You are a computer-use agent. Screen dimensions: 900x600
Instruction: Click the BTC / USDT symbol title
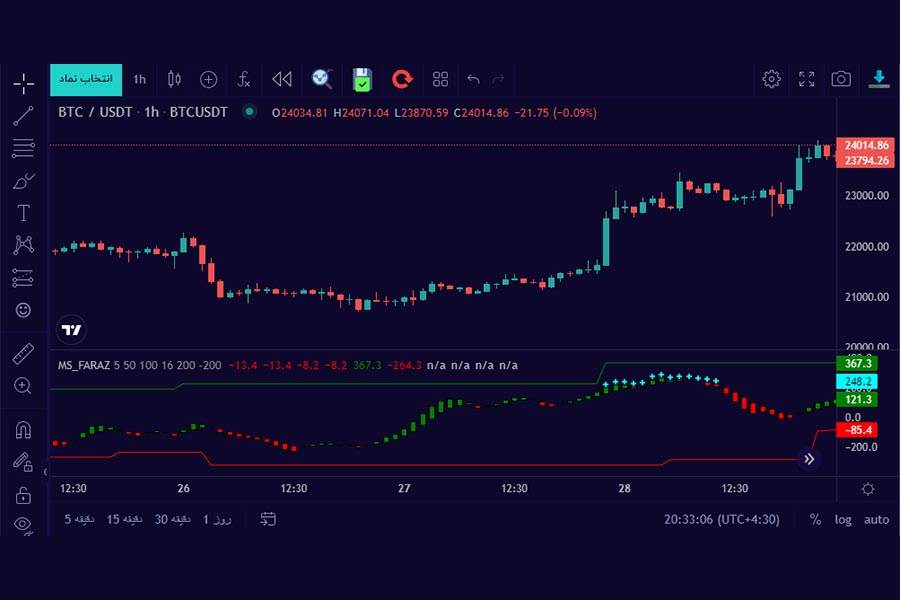[143, 113]
